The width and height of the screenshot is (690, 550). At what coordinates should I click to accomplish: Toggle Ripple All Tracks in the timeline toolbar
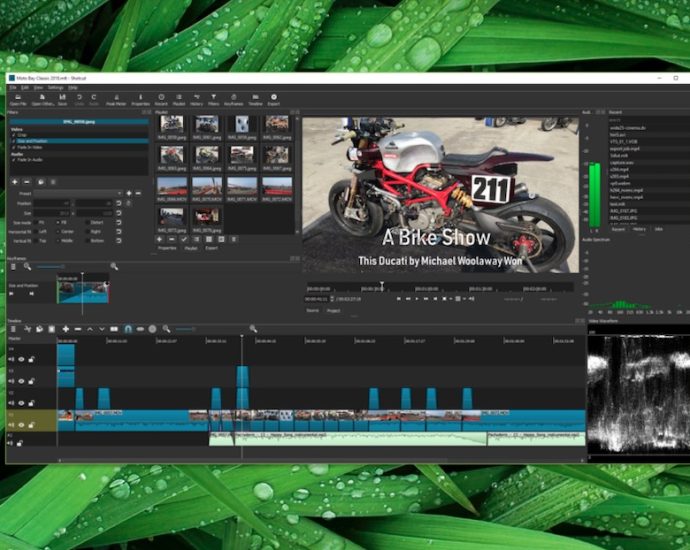click(152, 329)
